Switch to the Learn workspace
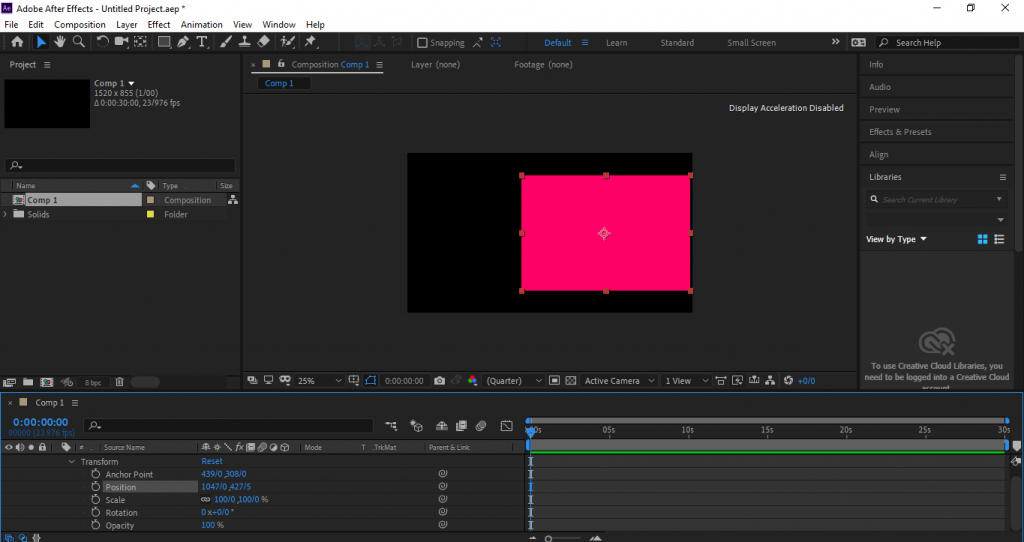 click(616, 43)
